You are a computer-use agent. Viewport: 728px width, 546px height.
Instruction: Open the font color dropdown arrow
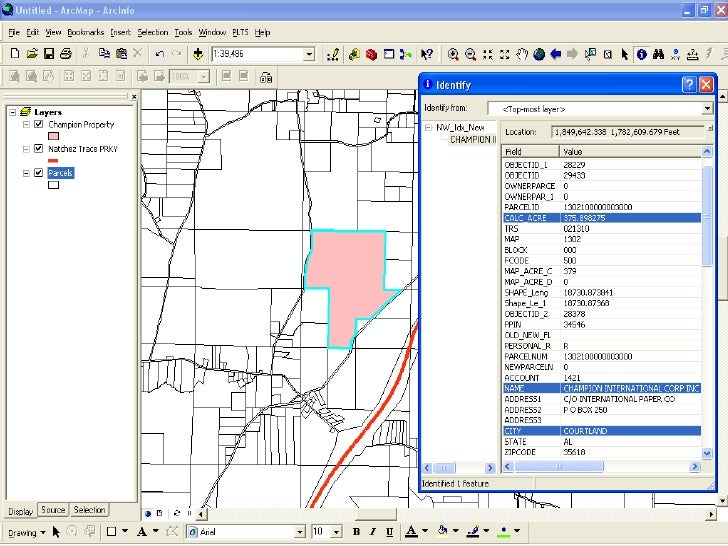tap(425, 531)
